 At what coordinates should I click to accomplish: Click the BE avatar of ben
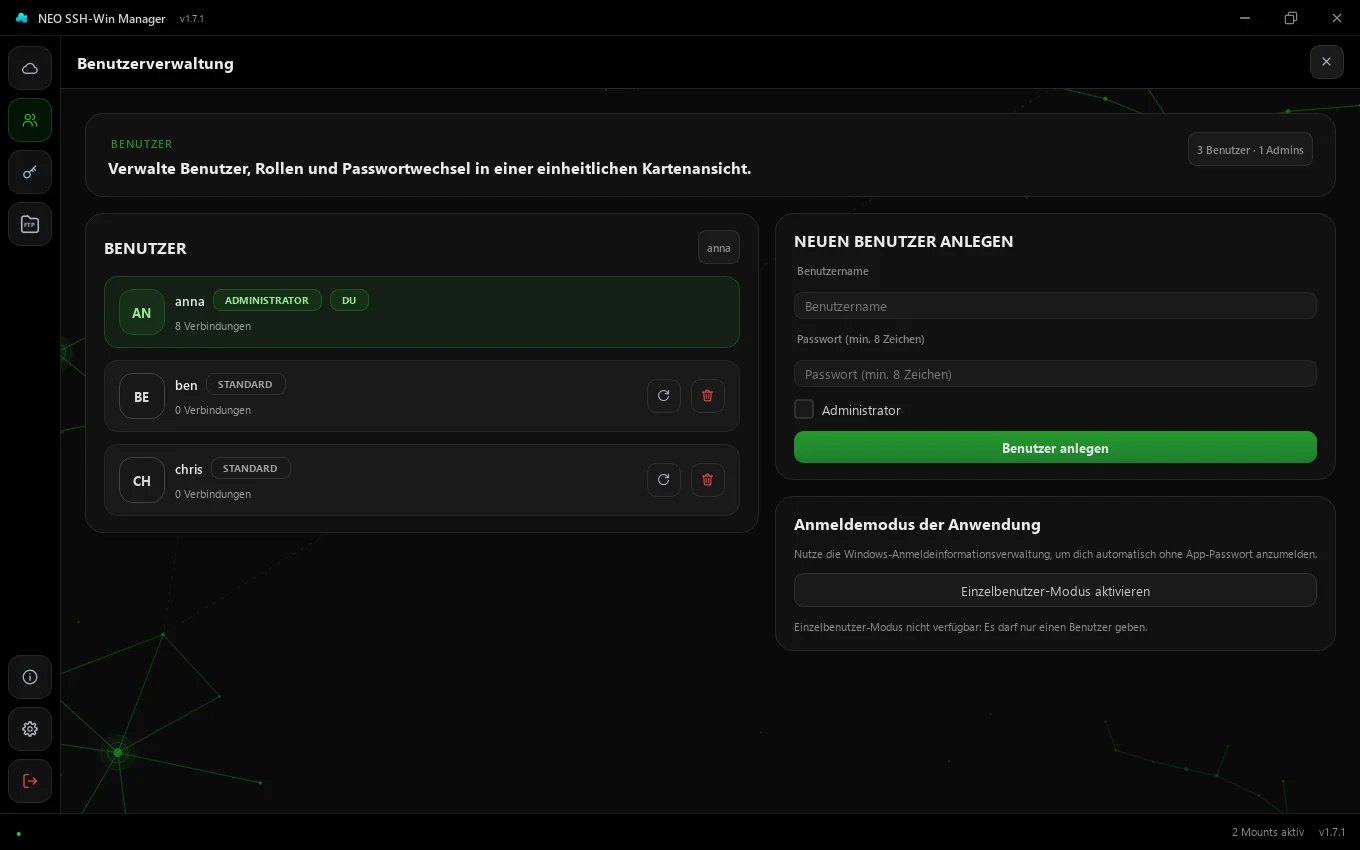coord(142,396)
